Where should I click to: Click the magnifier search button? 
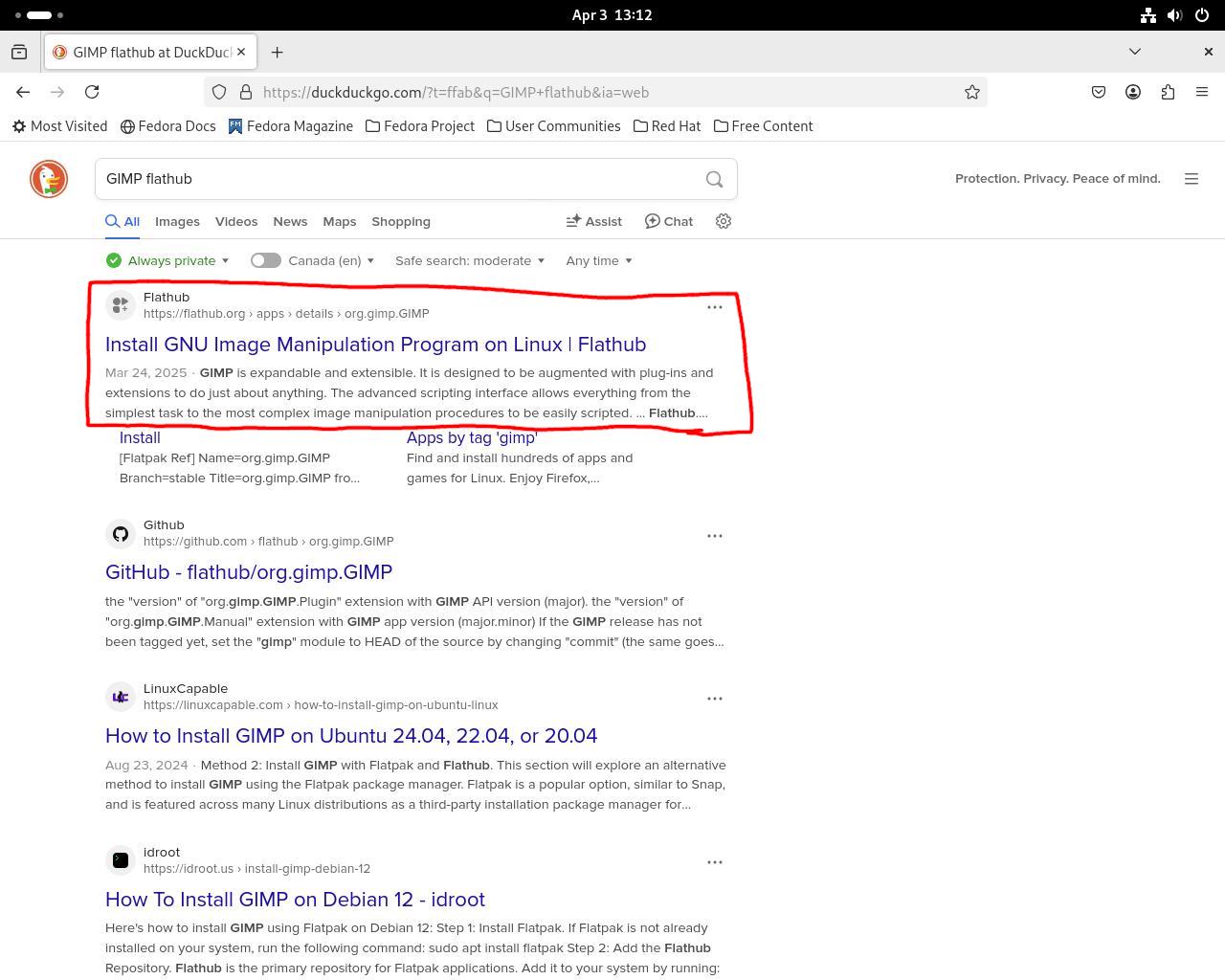[x=714, y=179]
